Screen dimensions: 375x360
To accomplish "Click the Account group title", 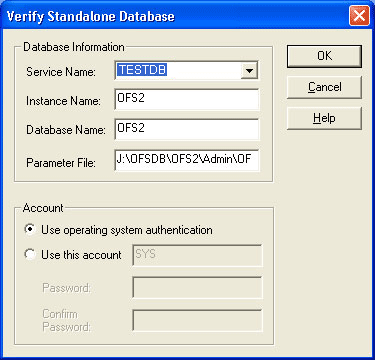I will [43, 208].
